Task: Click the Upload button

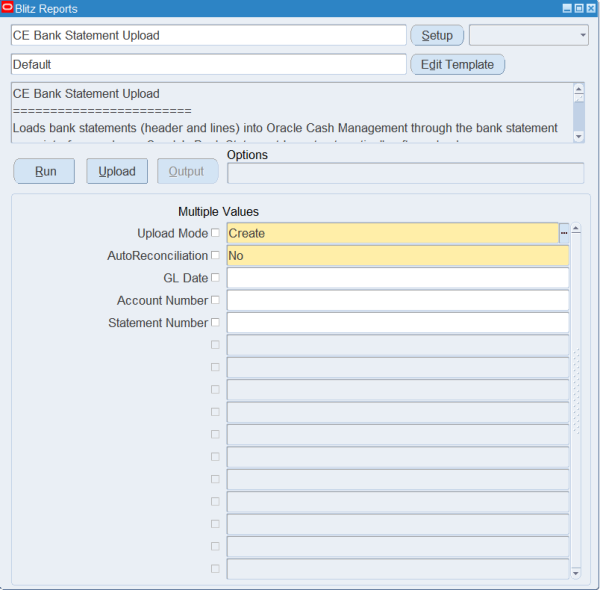Action: (117, 171)
